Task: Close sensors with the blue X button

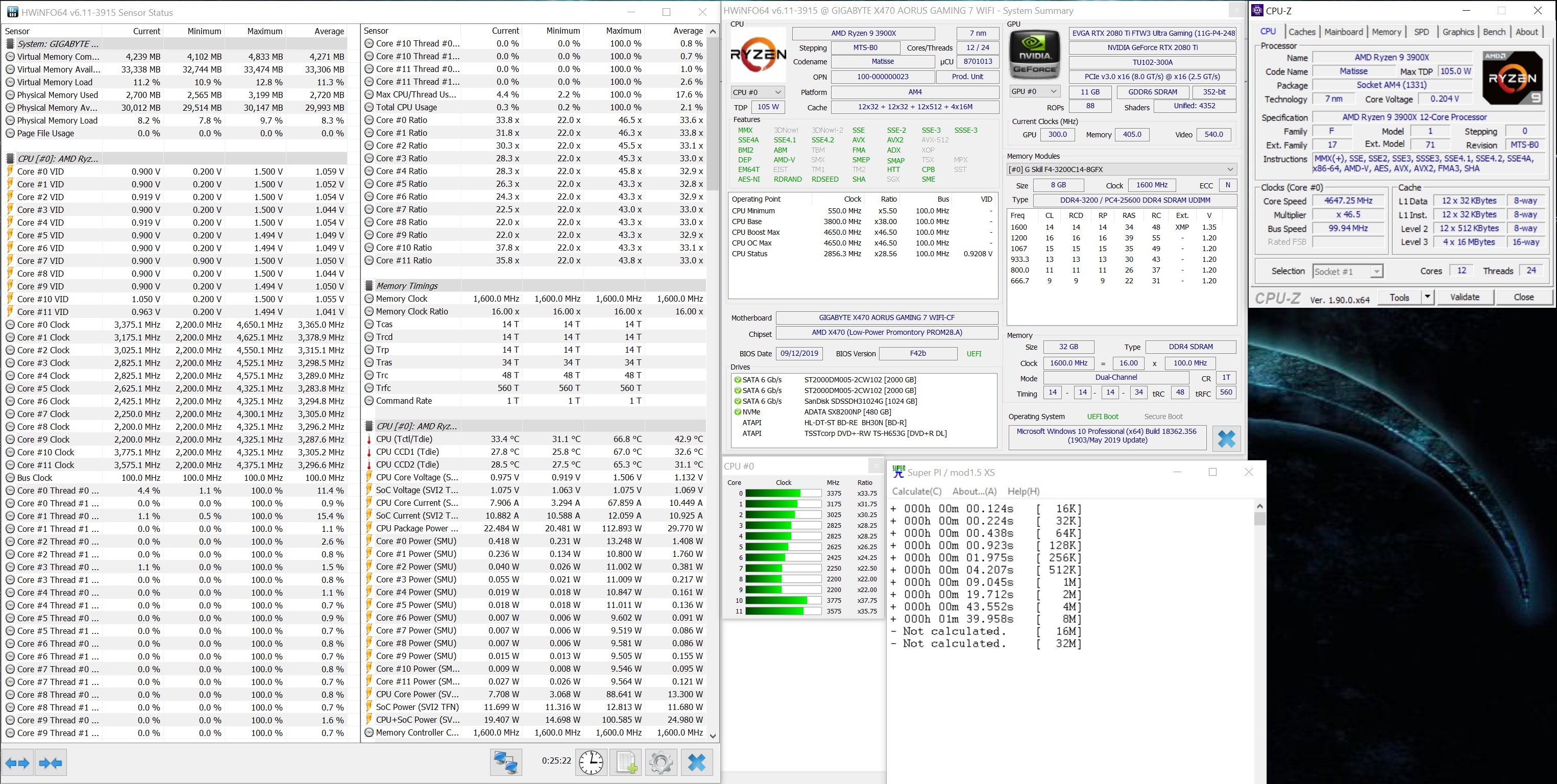Action: pos(696,762)
